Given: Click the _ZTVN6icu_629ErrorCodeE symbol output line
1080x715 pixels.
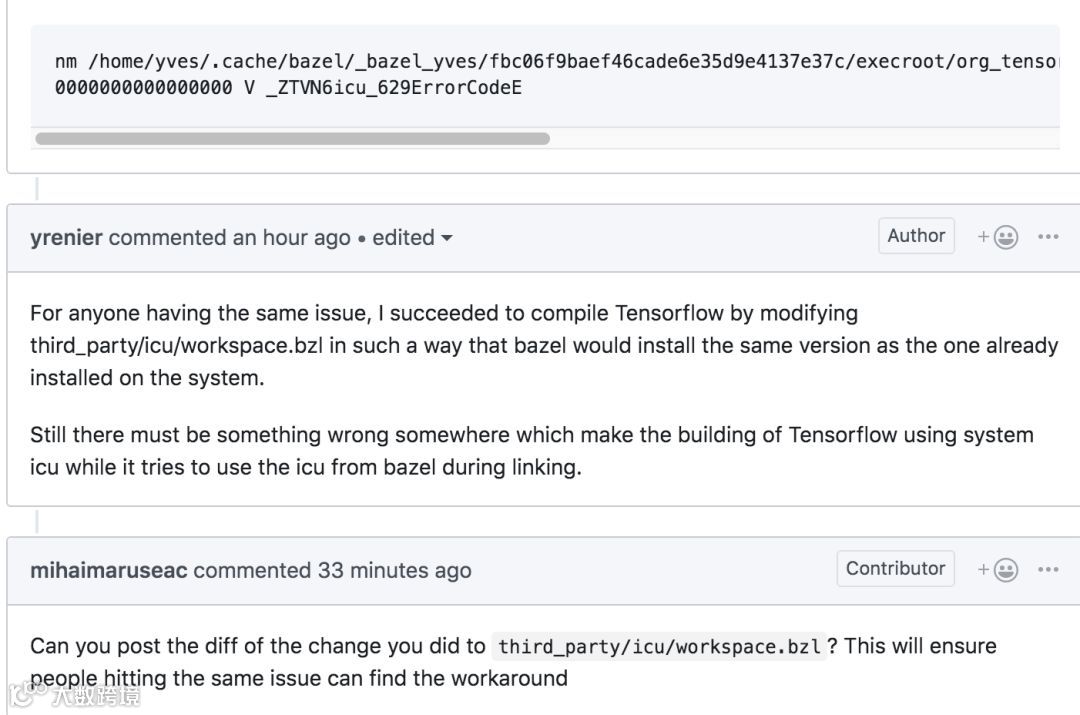Looking at the screenshot, I should [x=288, y=88].
